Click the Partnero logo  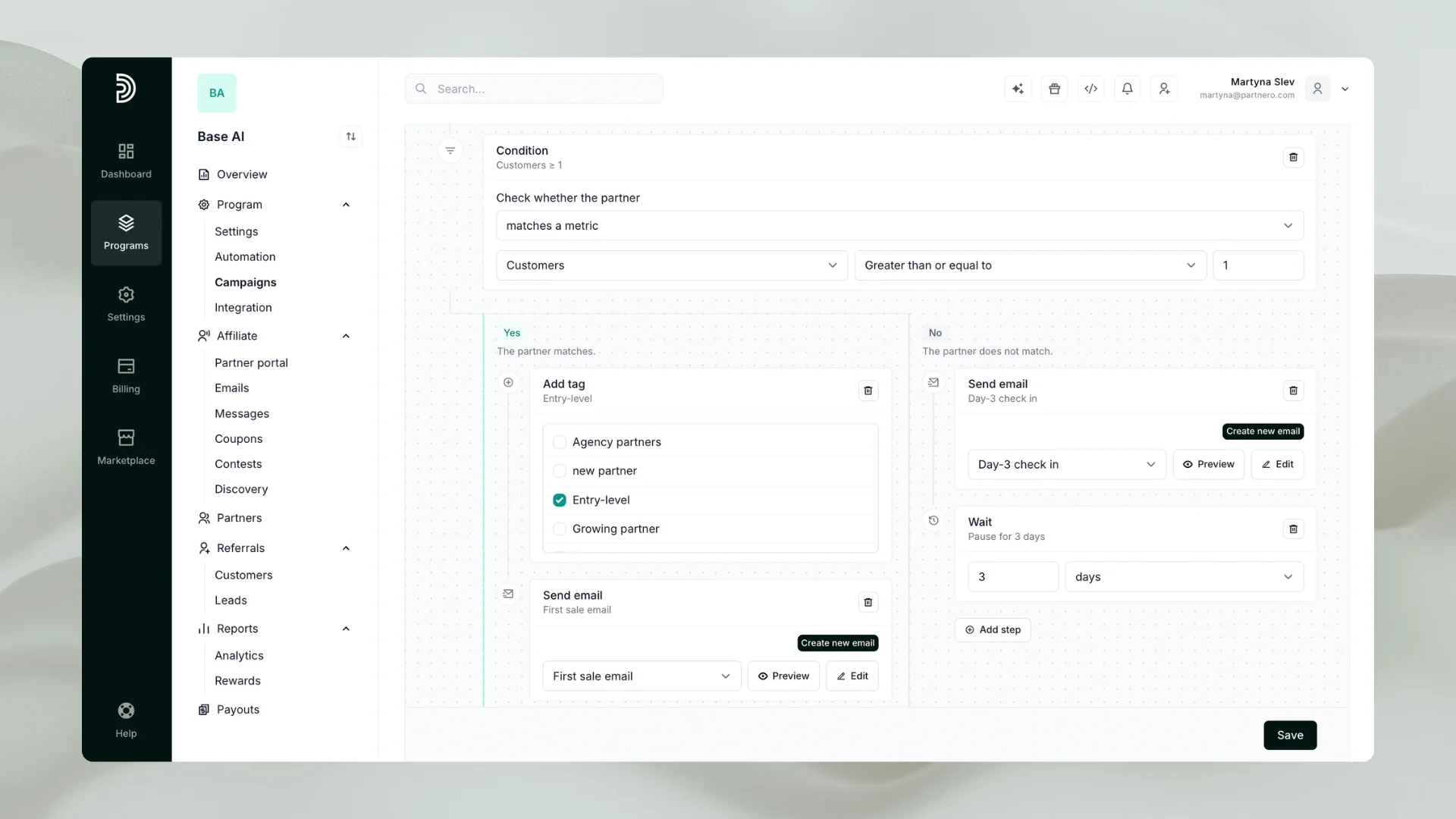tap(126, 88)
